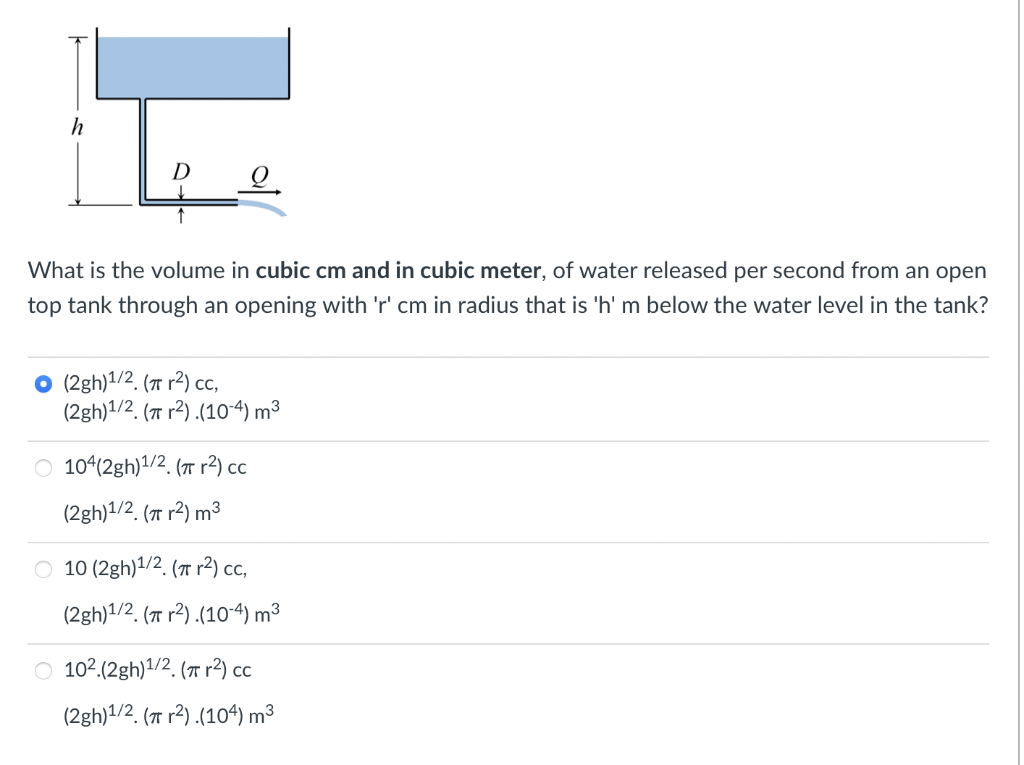Viewport: 1024px width, 765px height.
Task: Click the second option's m³ expression
Action: 140,511
